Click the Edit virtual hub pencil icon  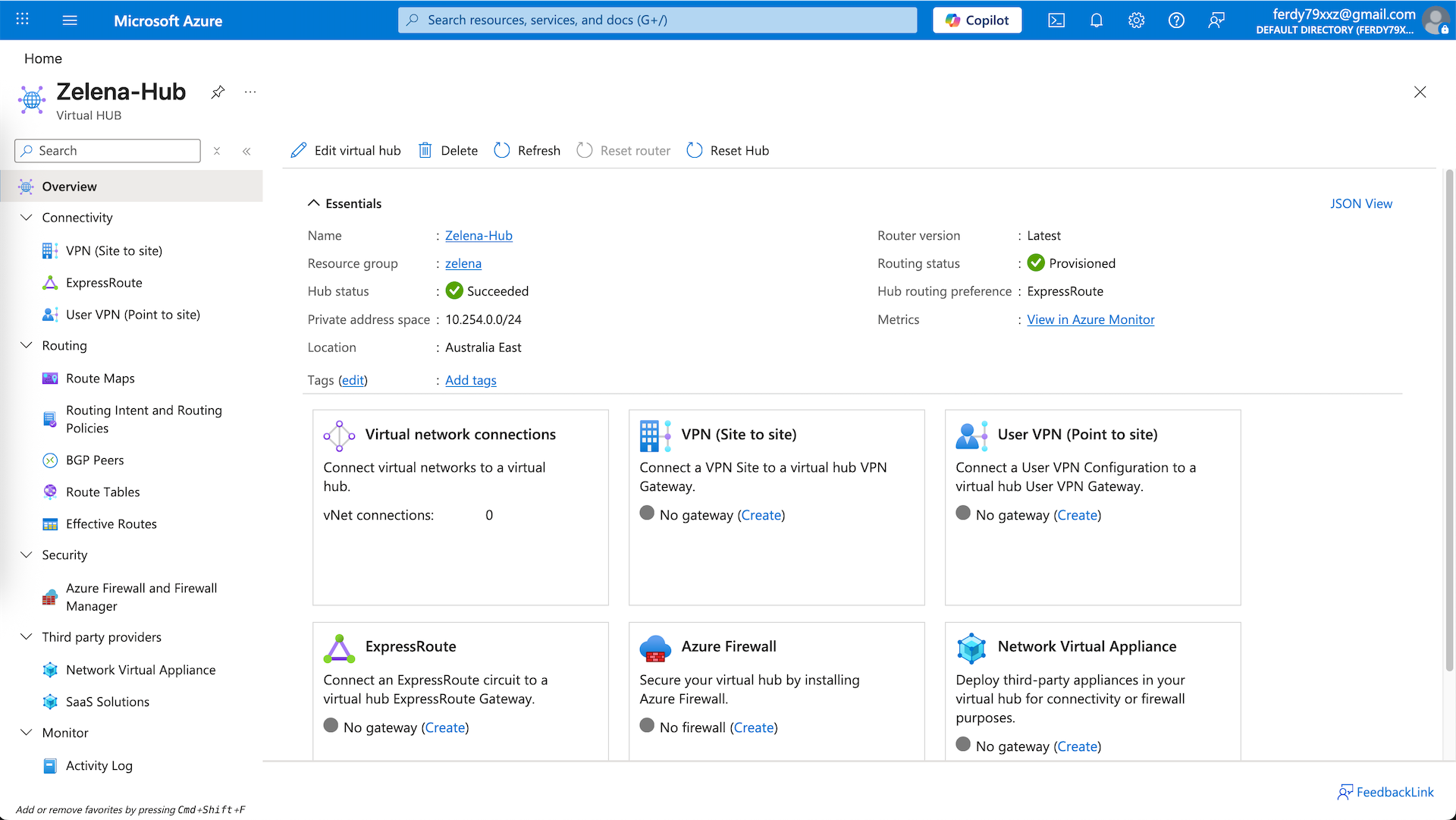pos(299,150)
